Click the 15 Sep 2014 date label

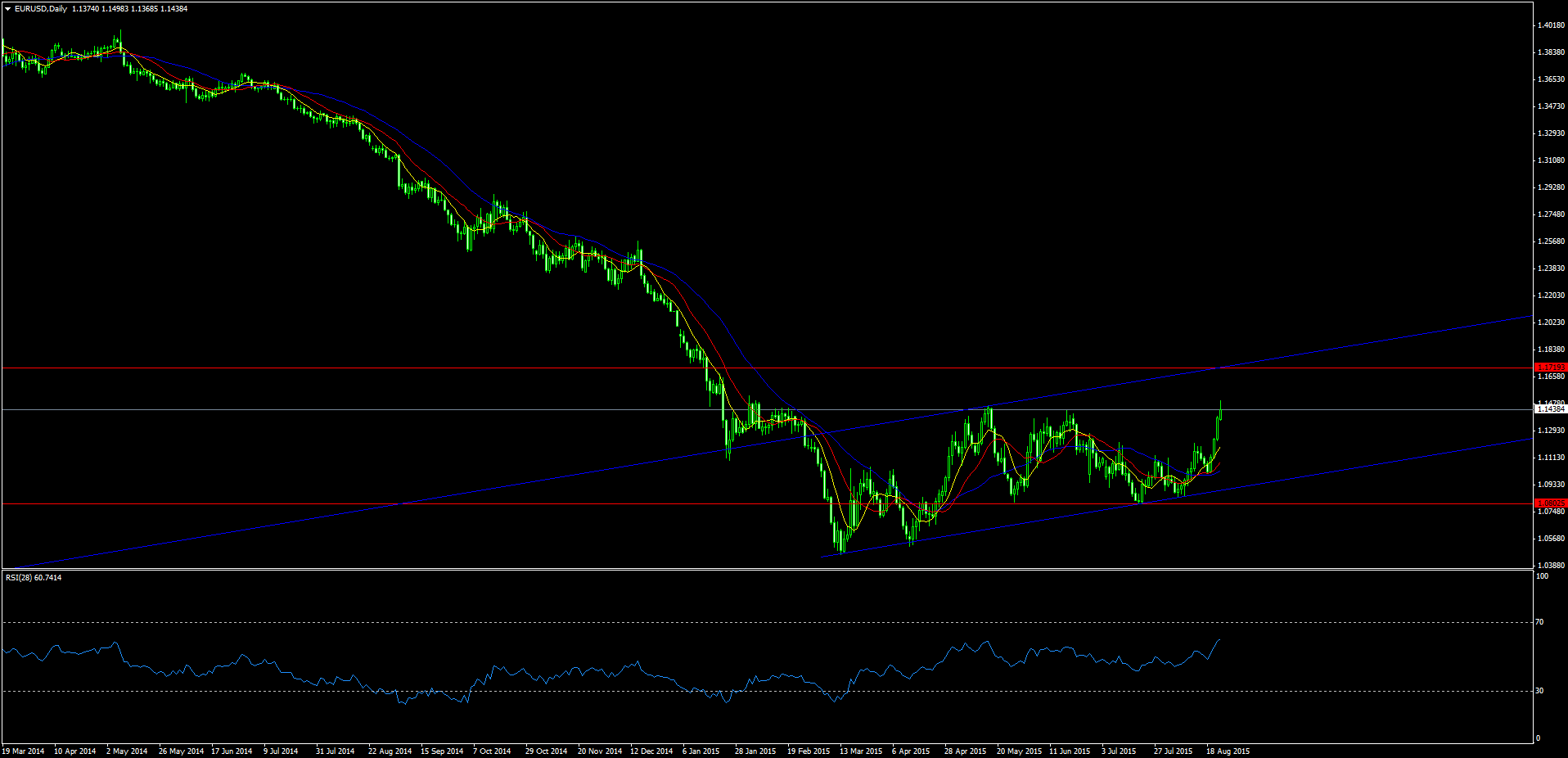(x=442, y=751)
